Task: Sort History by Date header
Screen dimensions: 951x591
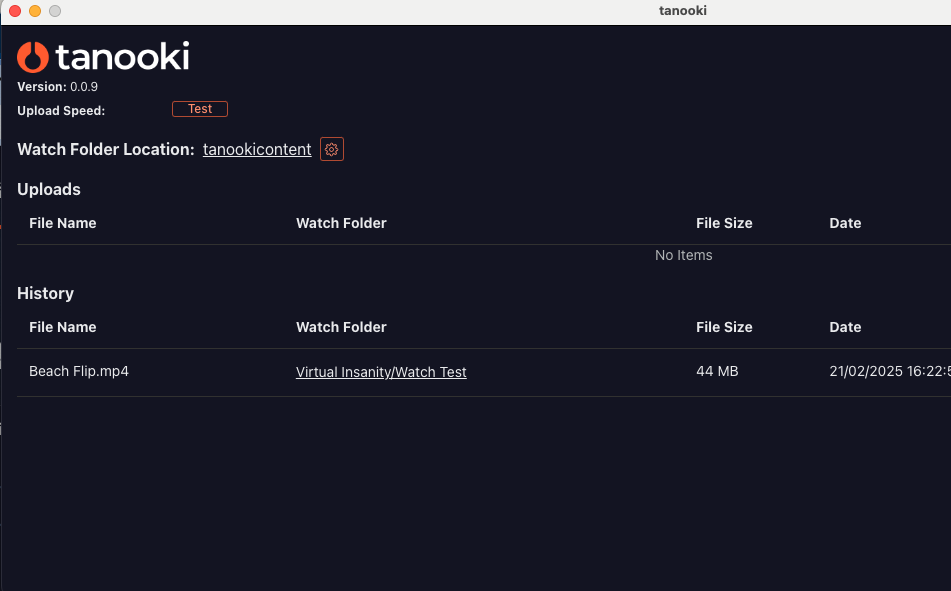Action: pyautogui.click(x=845, y=327)
